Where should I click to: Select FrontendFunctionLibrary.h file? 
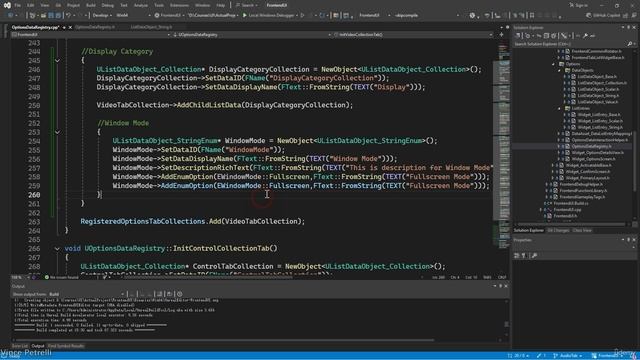(x=583, y=191)
